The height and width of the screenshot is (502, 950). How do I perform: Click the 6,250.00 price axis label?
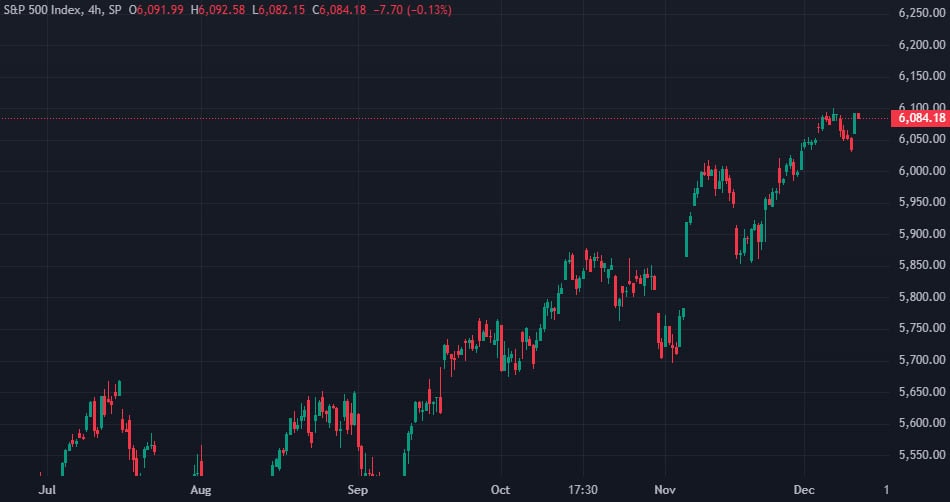[923, 13]
